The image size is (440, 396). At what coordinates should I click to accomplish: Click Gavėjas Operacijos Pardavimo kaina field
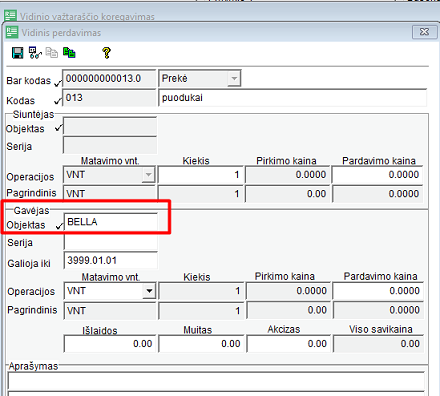(x=378, y=291)
